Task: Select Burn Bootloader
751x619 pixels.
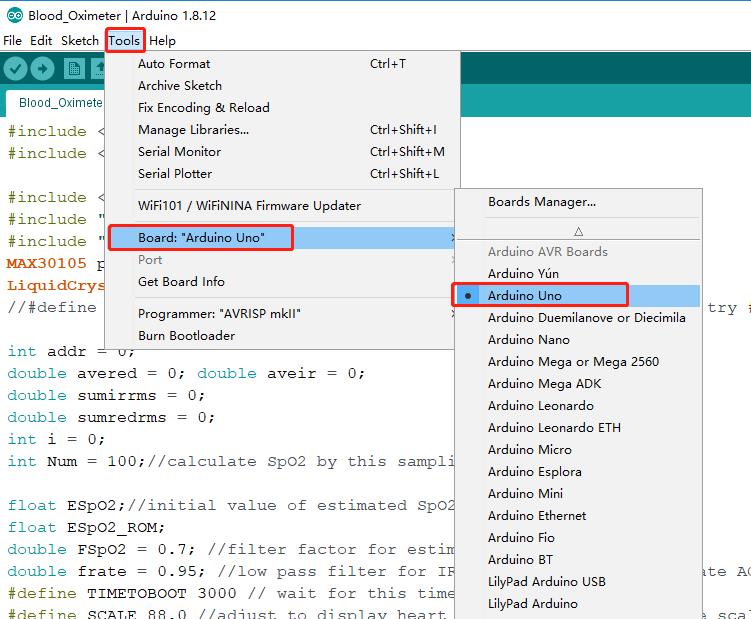Action: [x=186, y=335]
